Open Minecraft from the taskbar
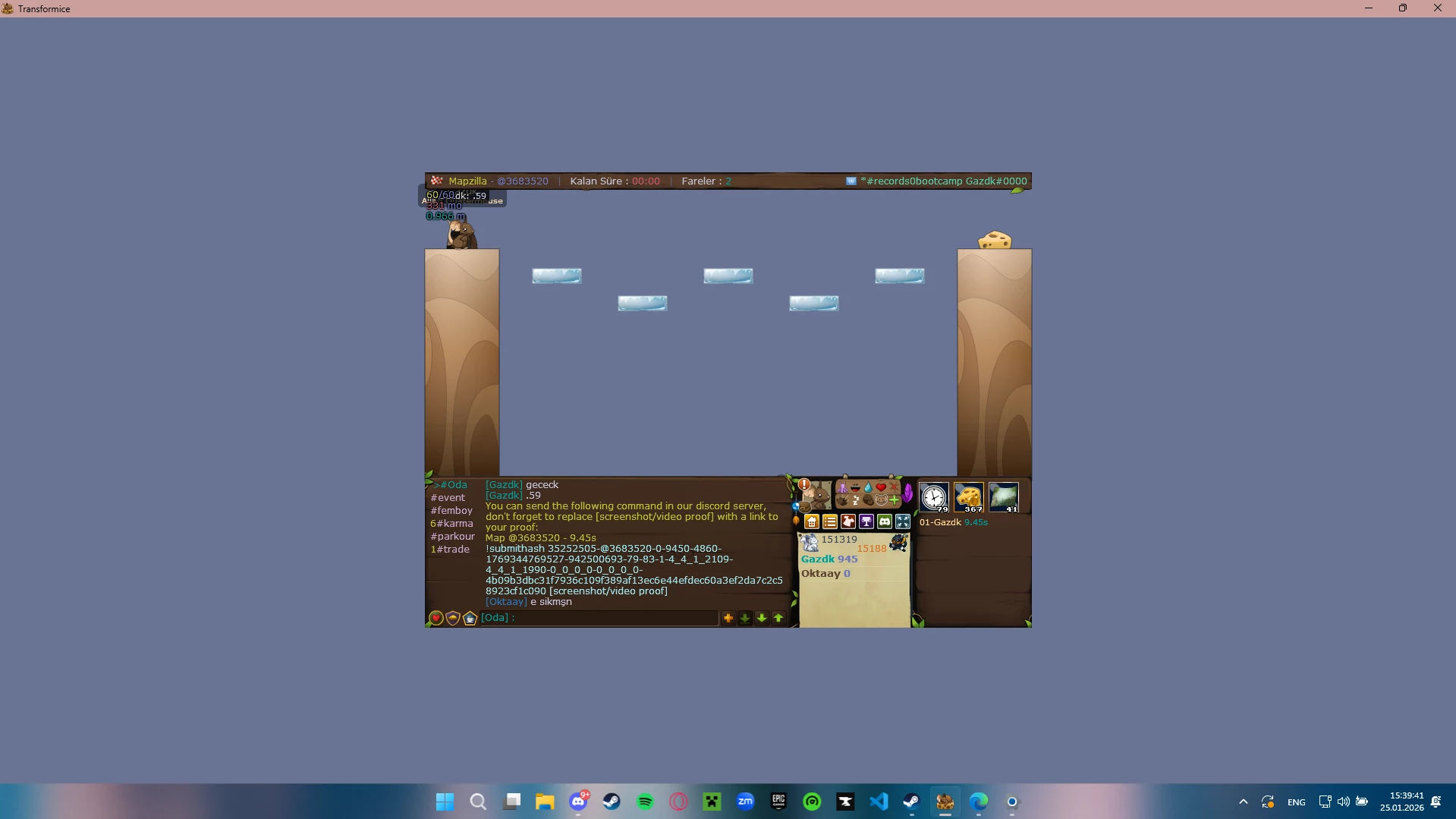Viewport: 1456px width, 819px height. click(x=712, y=802)
